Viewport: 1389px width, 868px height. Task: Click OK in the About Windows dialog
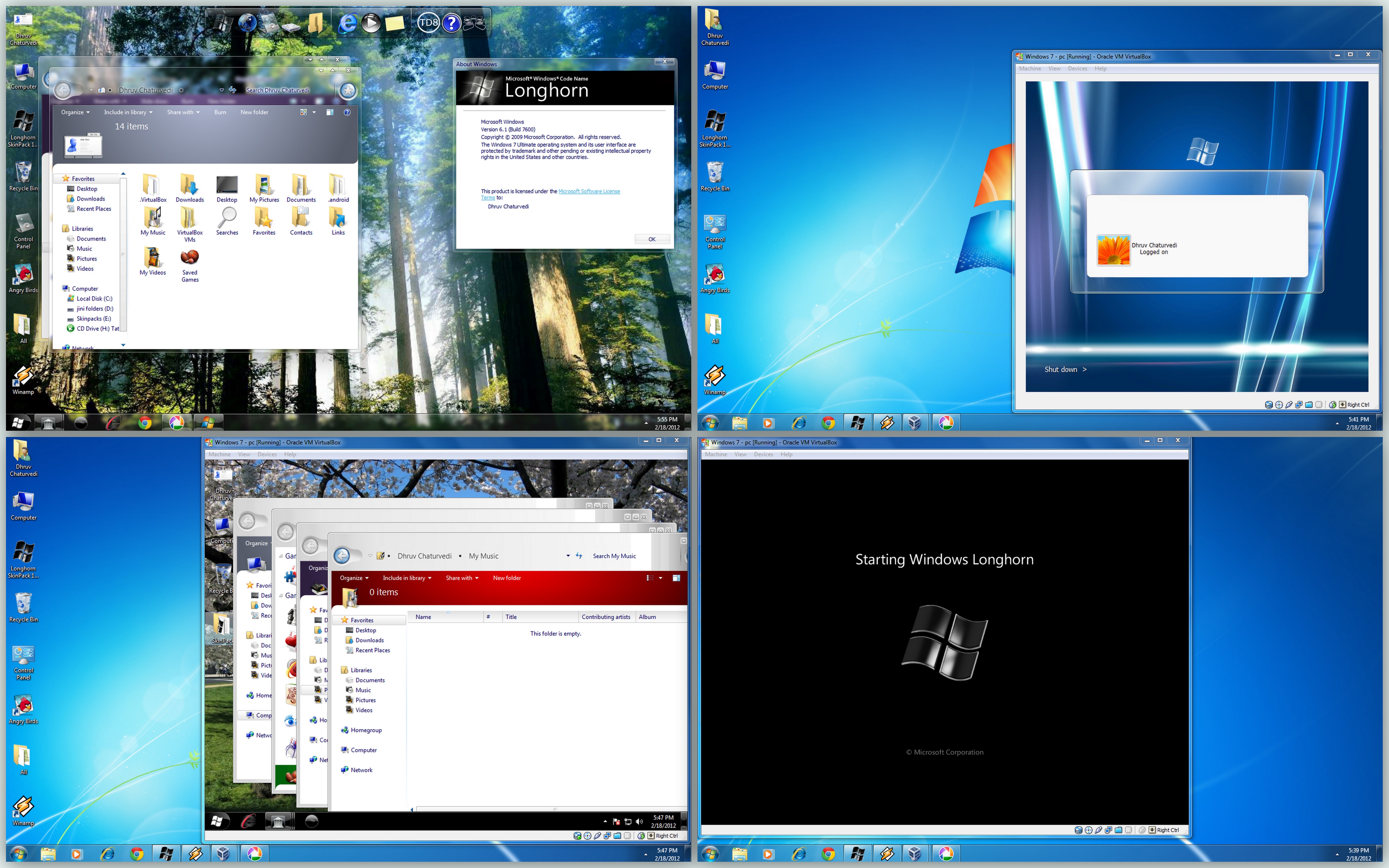pyautogui.click(x=652, y=240)
